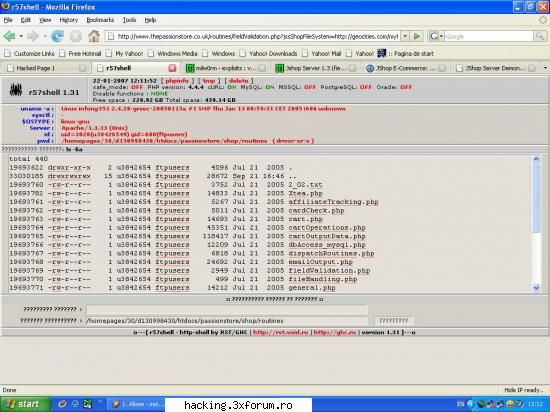Screen dimensions: 550x412
Task: Close the r57shell tab with red X
Action: (x=172, y=68)
